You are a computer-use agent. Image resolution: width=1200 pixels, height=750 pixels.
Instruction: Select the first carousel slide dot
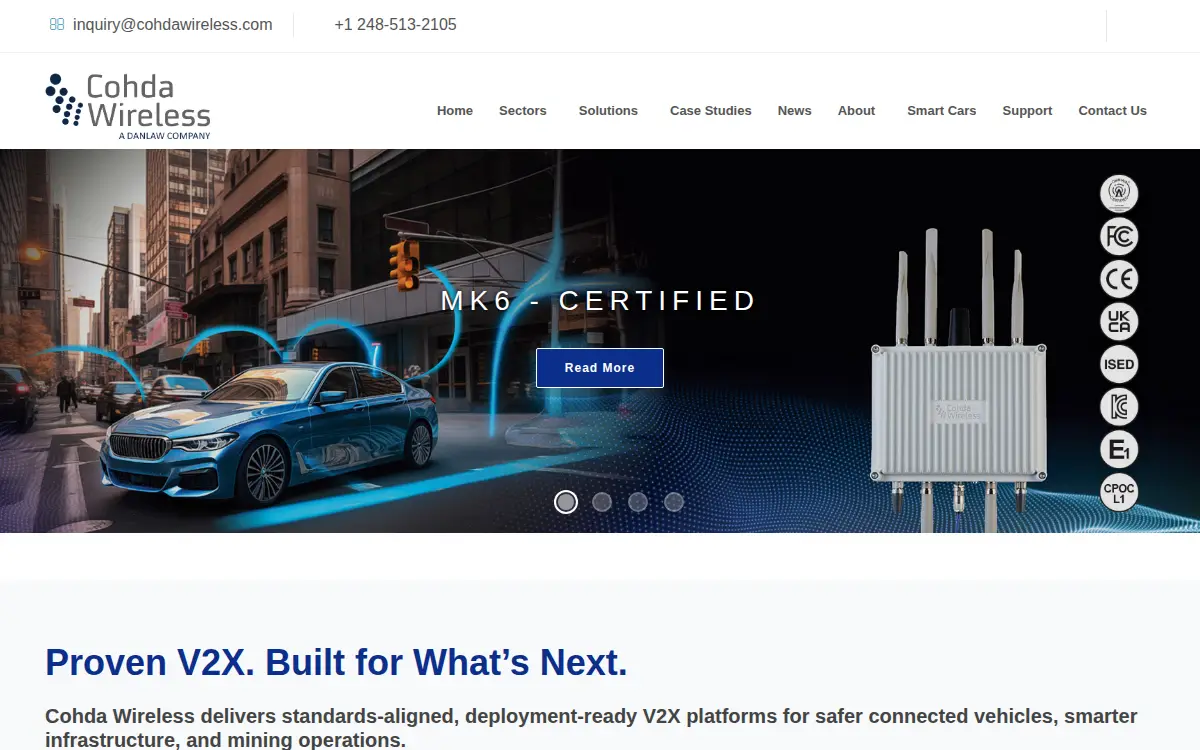pyautogui.click(x=566, y=502)
